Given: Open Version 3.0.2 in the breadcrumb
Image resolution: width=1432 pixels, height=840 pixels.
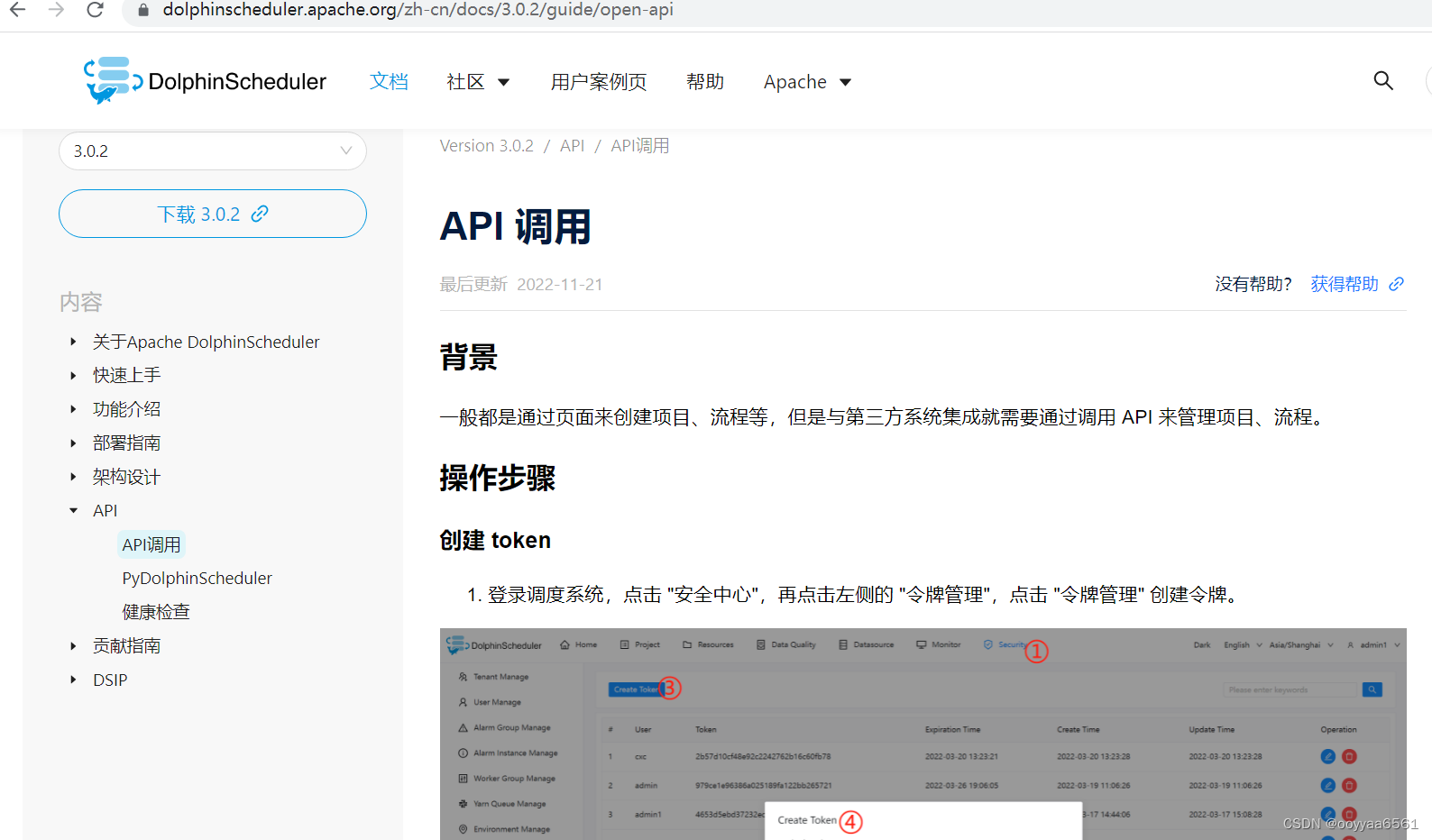Looking at the screenshot, I should 486,145.
